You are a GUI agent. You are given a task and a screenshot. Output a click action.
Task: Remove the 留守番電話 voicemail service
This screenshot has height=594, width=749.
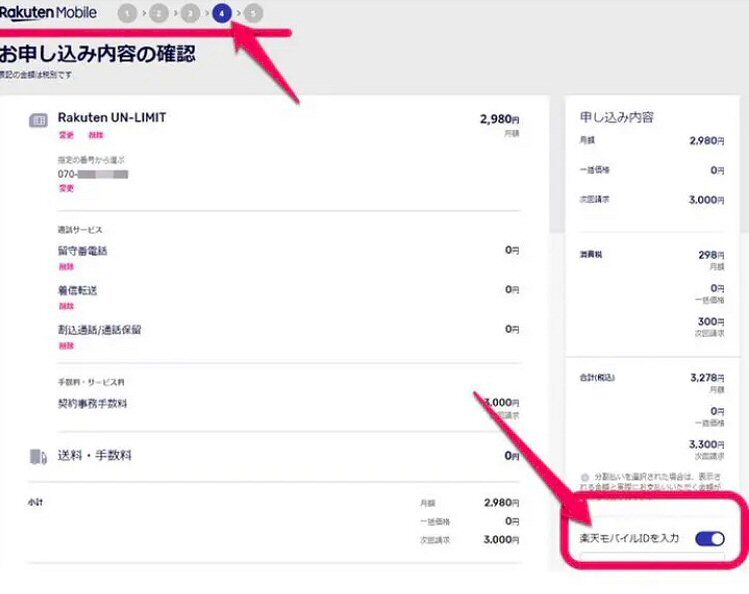coord(66,267)
